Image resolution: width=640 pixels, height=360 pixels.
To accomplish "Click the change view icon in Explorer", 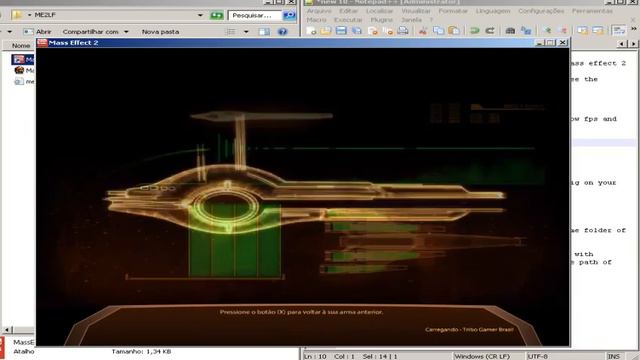I will pos(231,31).
